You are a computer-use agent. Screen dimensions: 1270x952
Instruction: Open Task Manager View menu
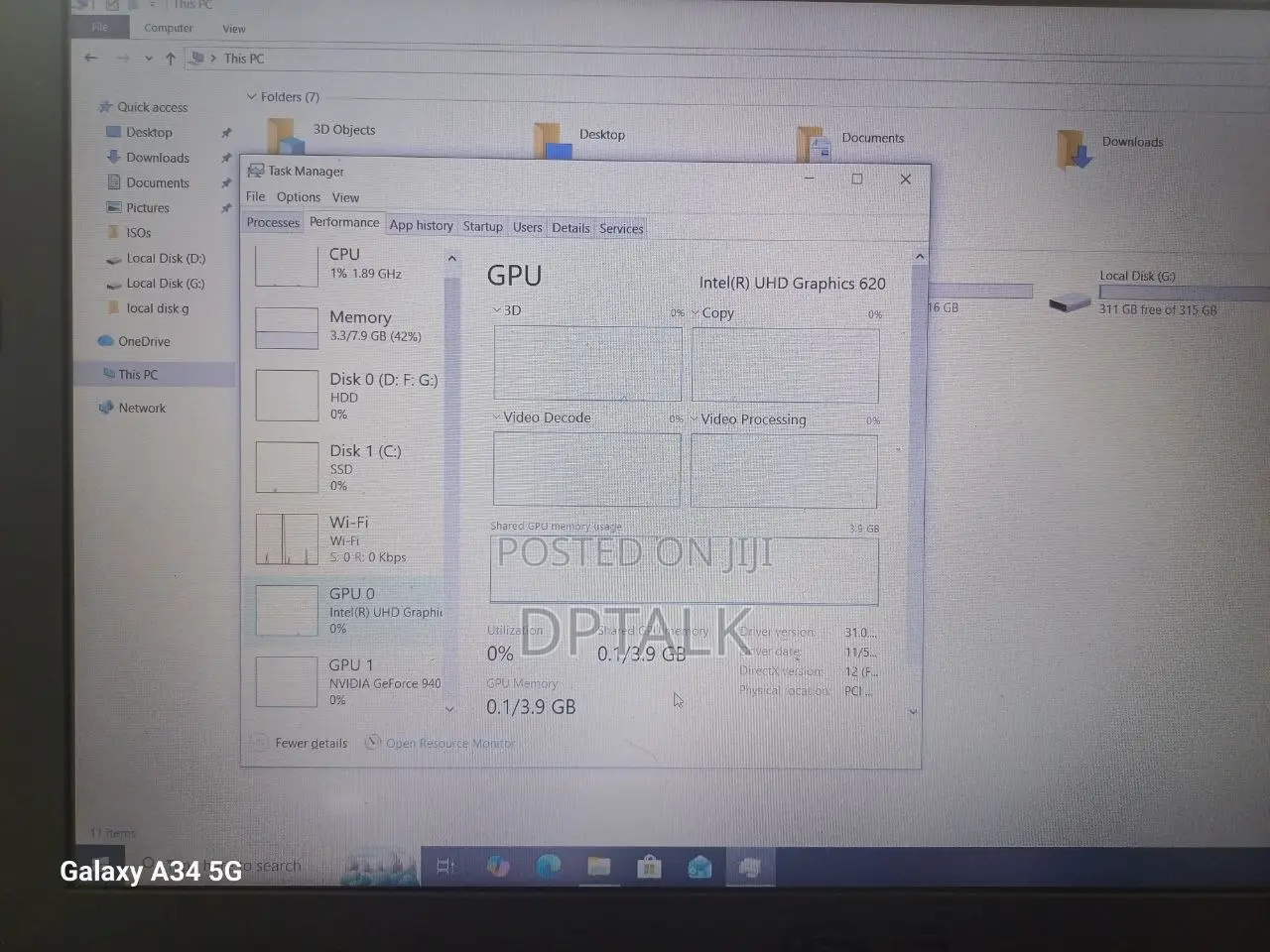(x=345, y=197)
